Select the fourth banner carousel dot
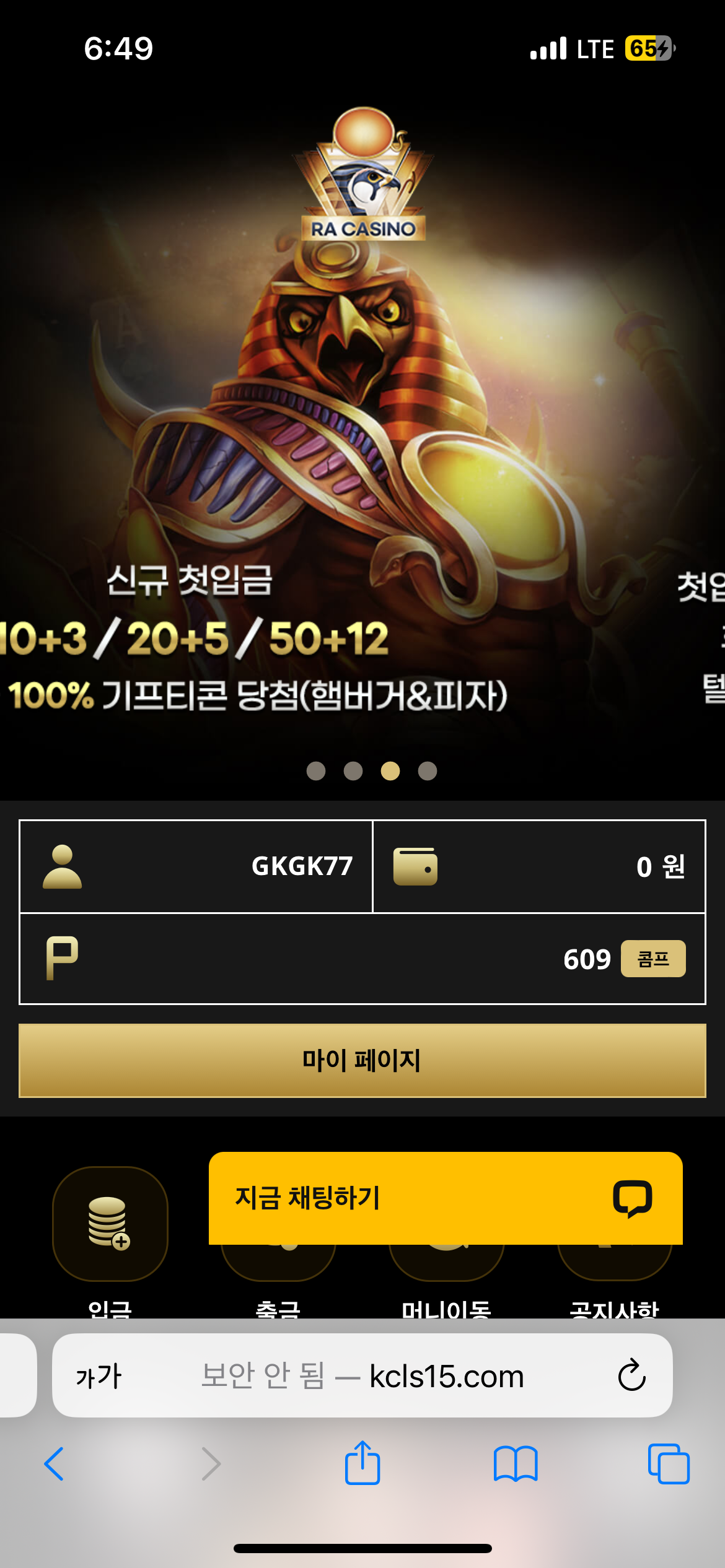This screenshot has height=1568, width=725. pos(428,771)
